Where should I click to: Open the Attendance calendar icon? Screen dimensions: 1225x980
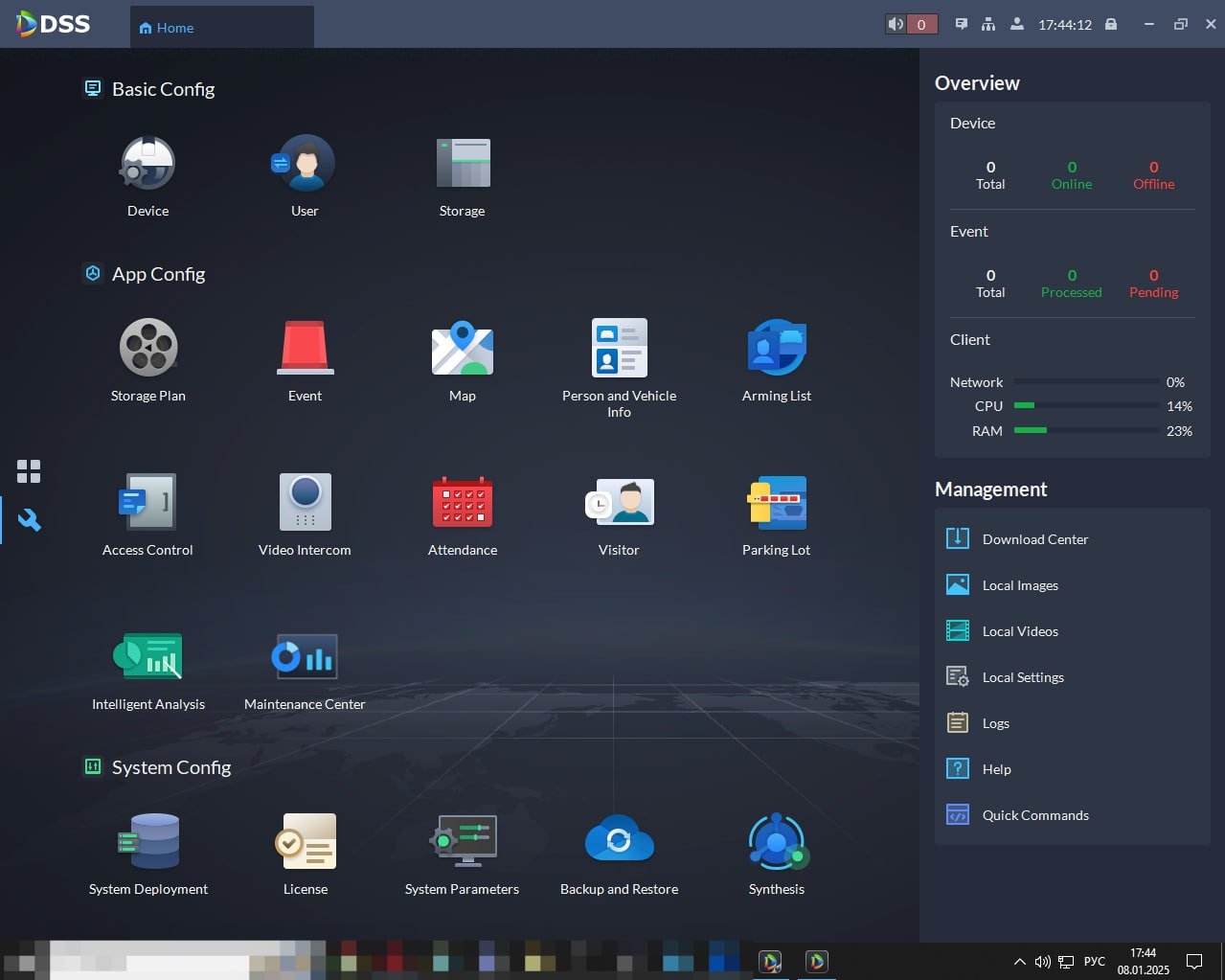pyautogui.click(x=463, y=502)
